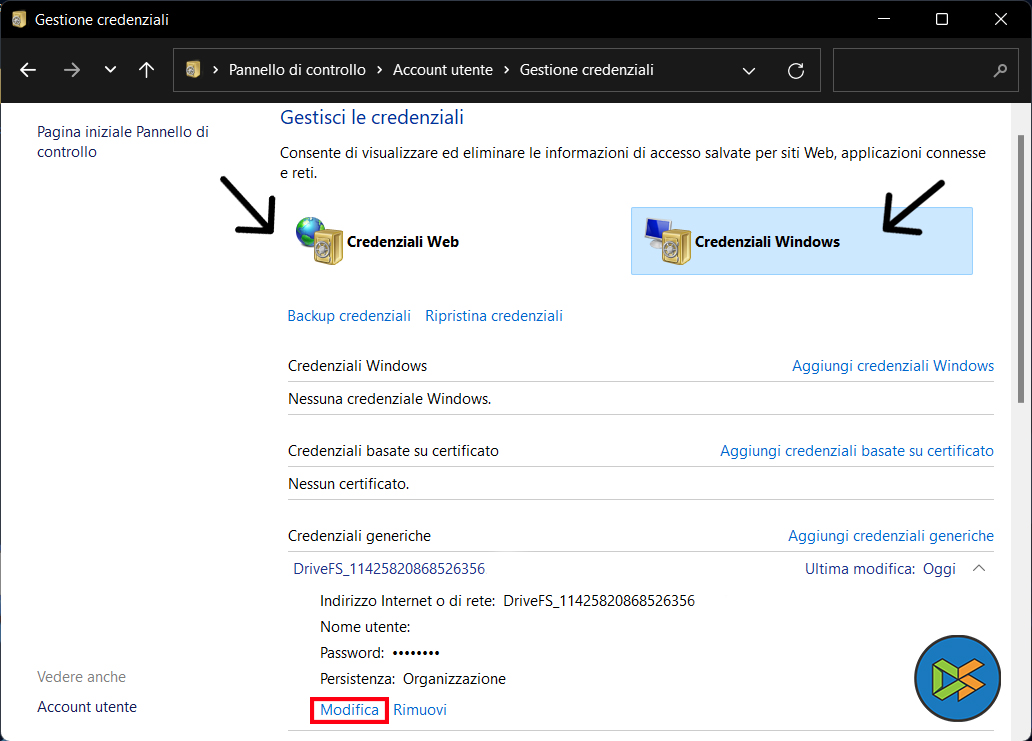
Task: Click the Credenziali Web vault icon
Action: [x=320, y=241]
